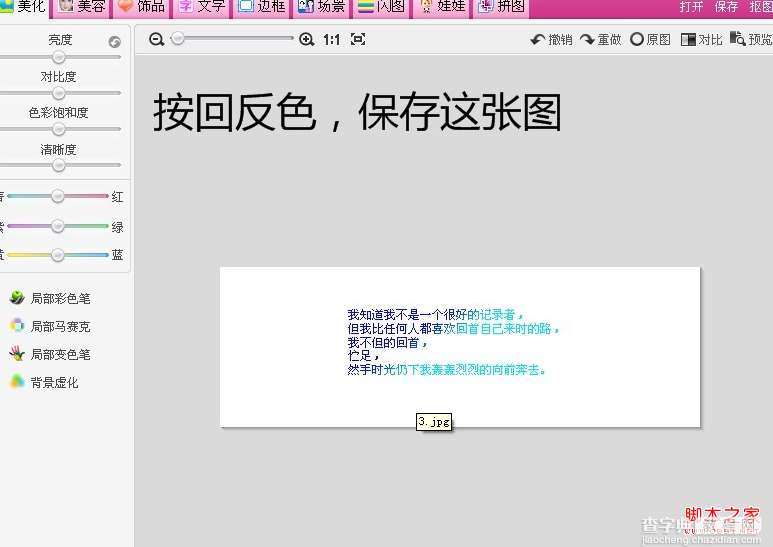
Task: Click the 清晰度 slider handle
Action: click(59, 165)
